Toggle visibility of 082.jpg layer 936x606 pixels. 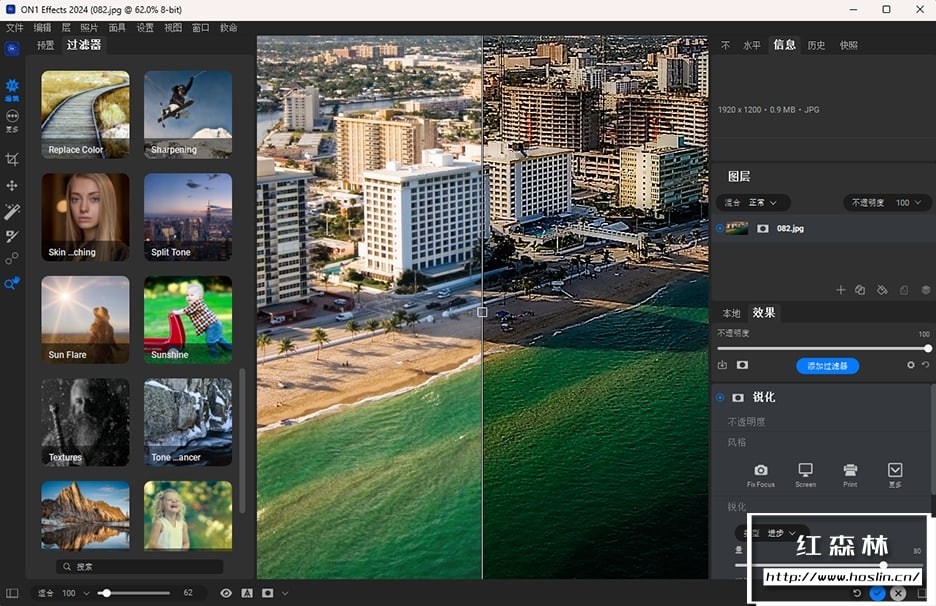click(x=720, y=228)
